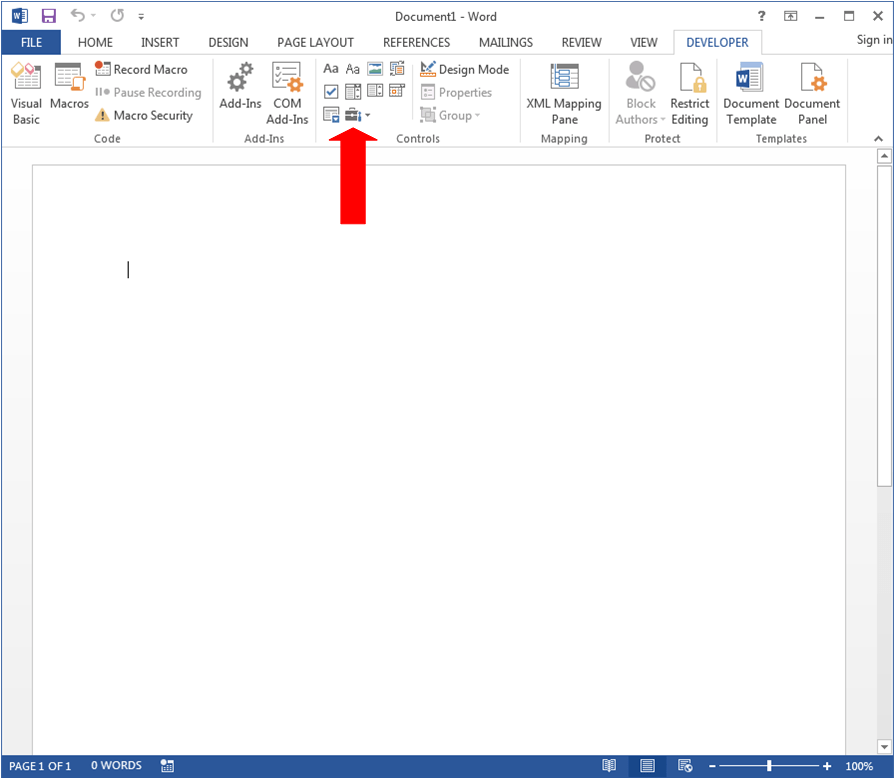
Task: Customize Quick Access Toolbar dropdown
Action: (x=141, y=17)
